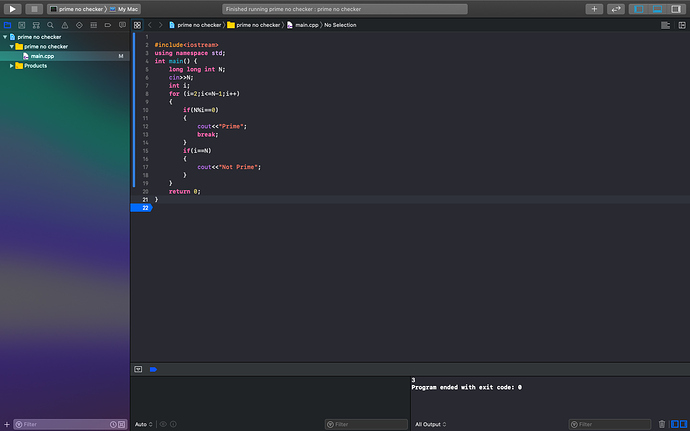
Task: Show the right inspectors panel
Action: tap(676, 9)
